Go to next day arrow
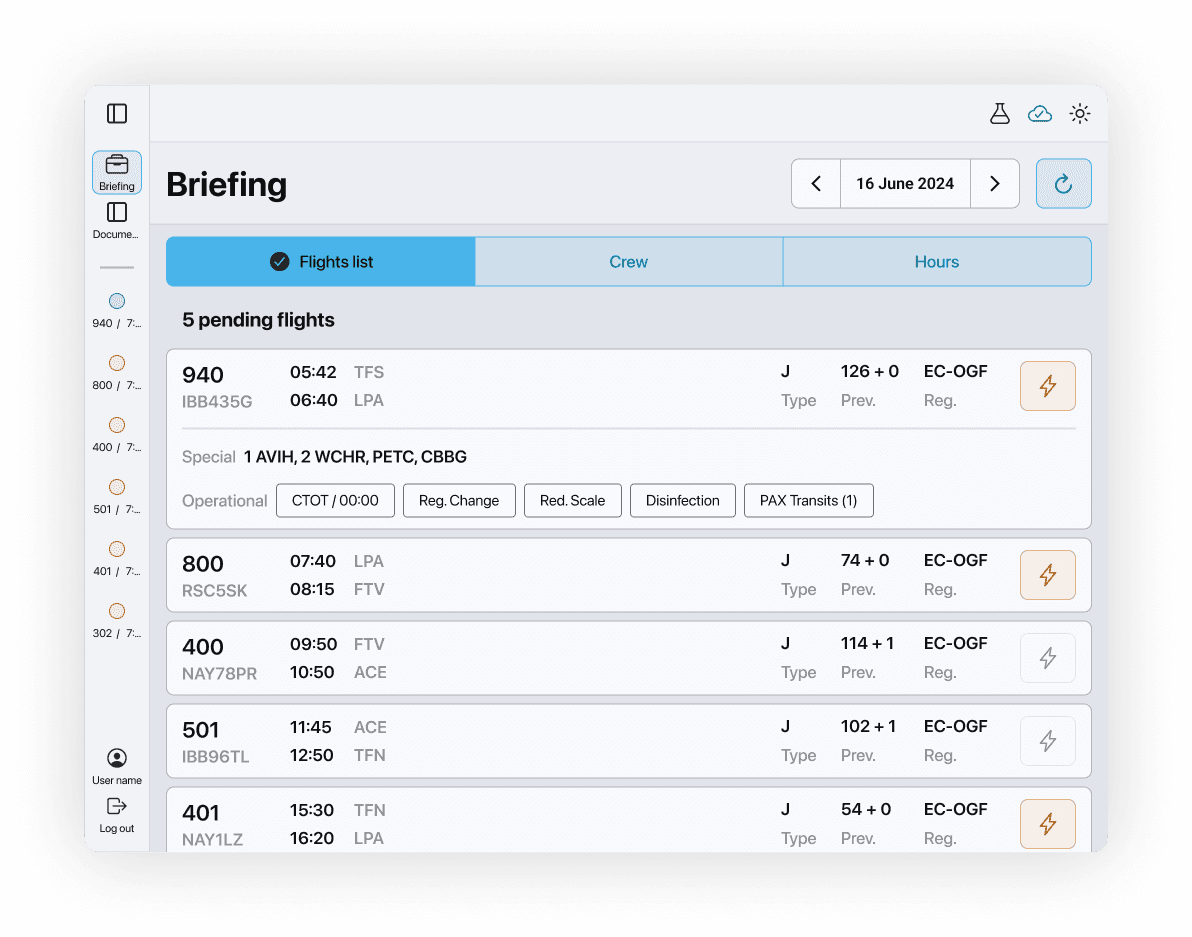1192x937 pixels. (x=994, y=183)
